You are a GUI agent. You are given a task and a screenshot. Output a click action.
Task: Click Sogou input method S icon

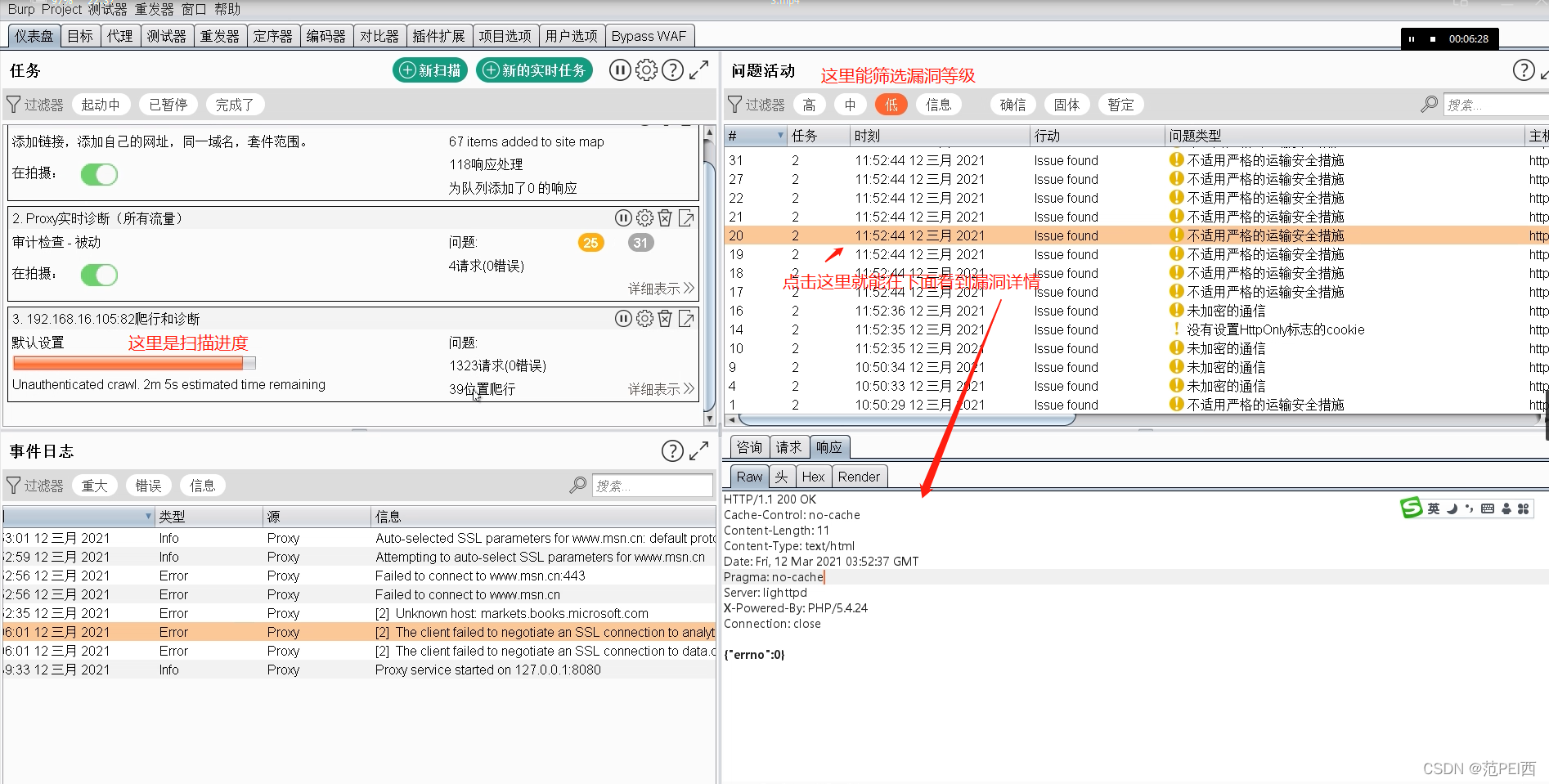[1412, 508]
